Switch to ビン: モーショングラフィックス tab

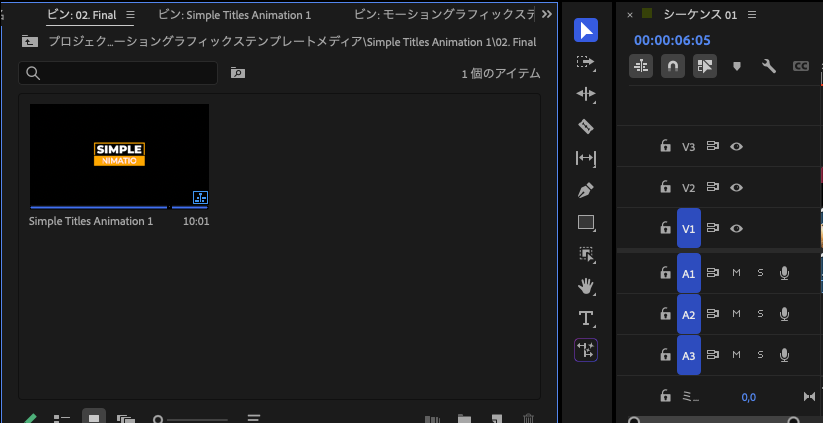point(444,15)
